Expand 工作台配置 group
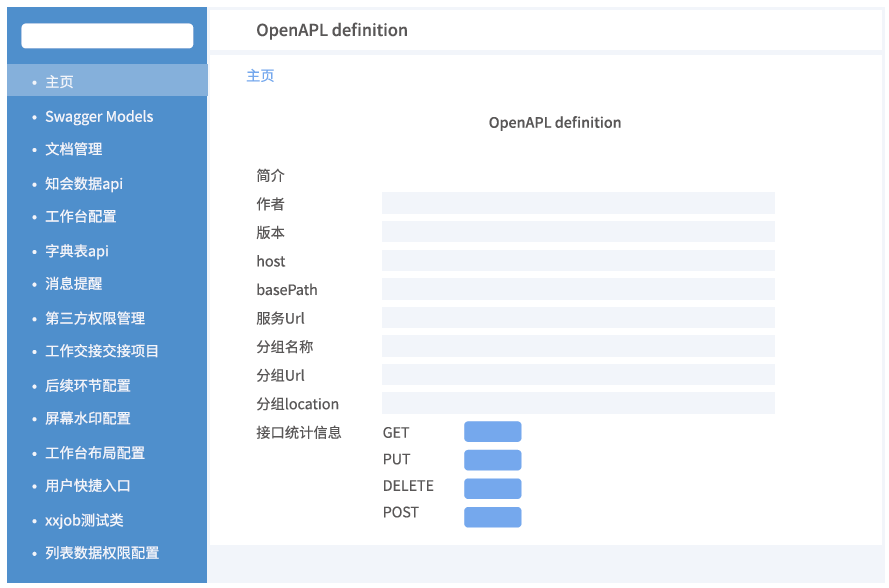Screen dimensions: 889x588 [81, 216]
